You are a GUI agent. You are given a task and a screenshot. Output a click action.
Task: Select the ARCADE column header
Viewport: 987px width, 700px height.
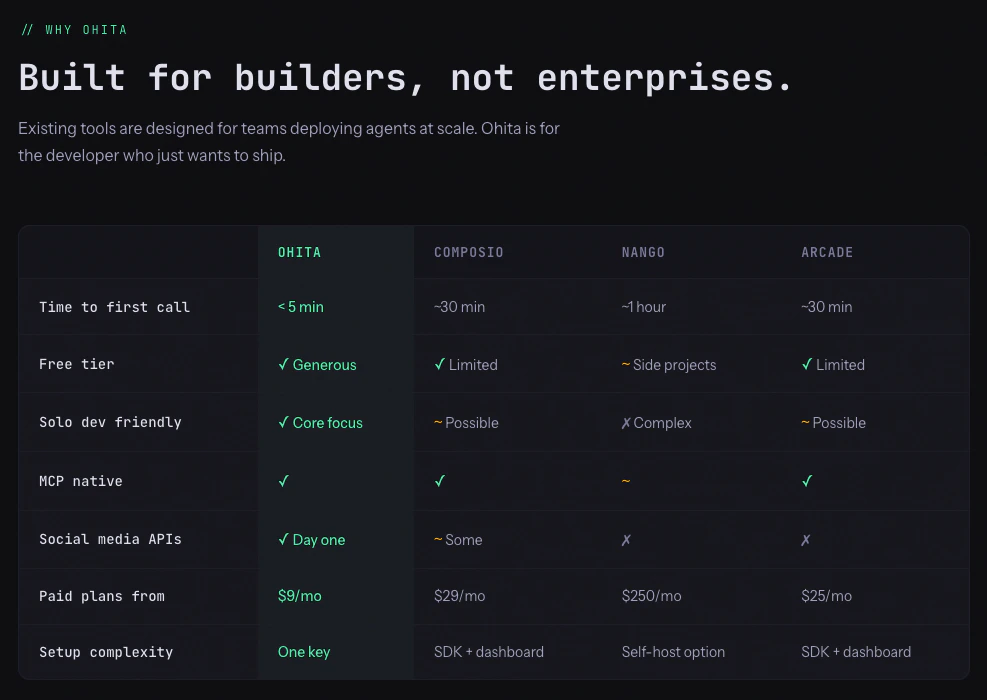826,252
